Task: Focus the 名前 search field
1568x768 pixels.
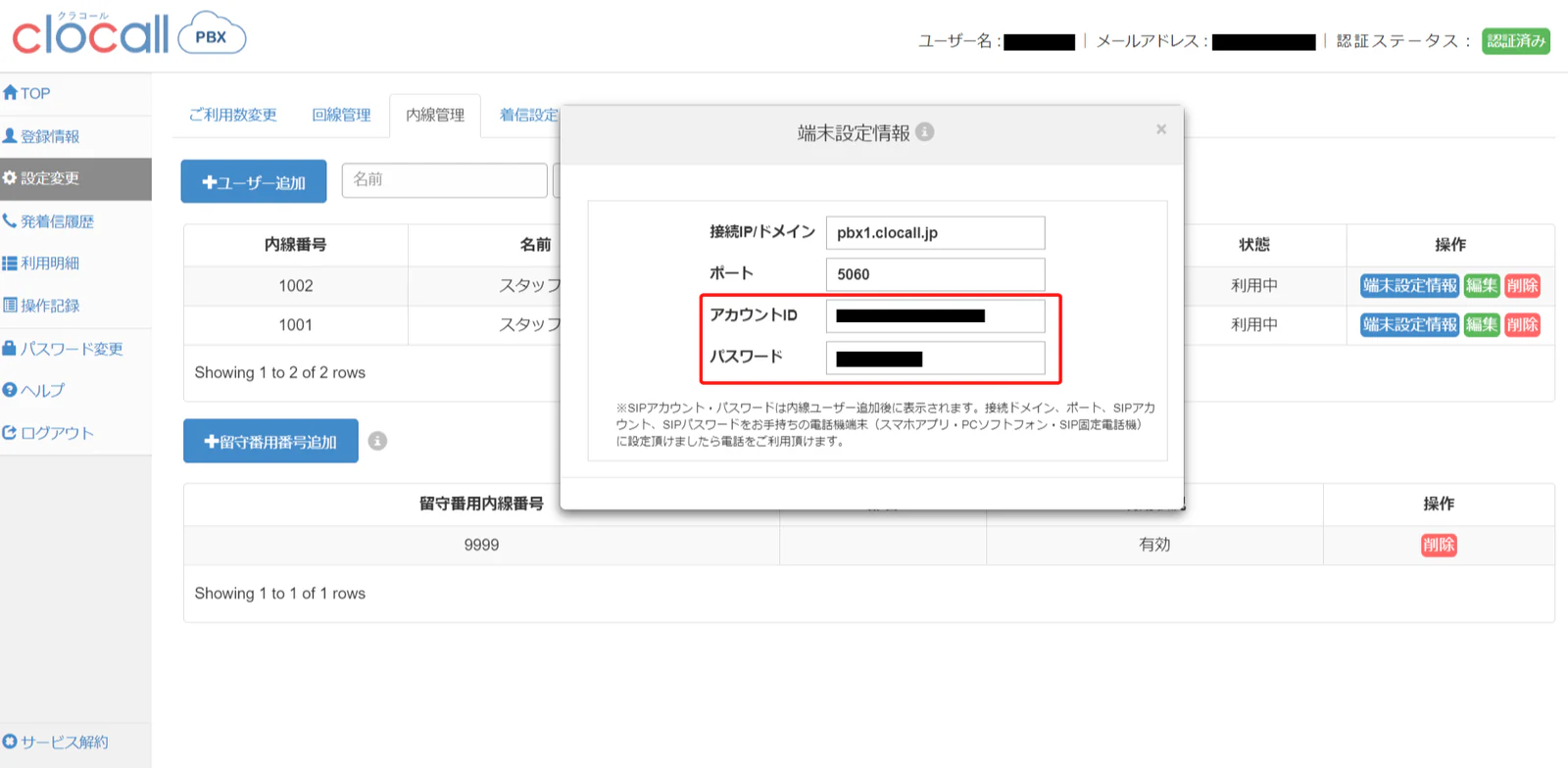Action: pos(444,180)
